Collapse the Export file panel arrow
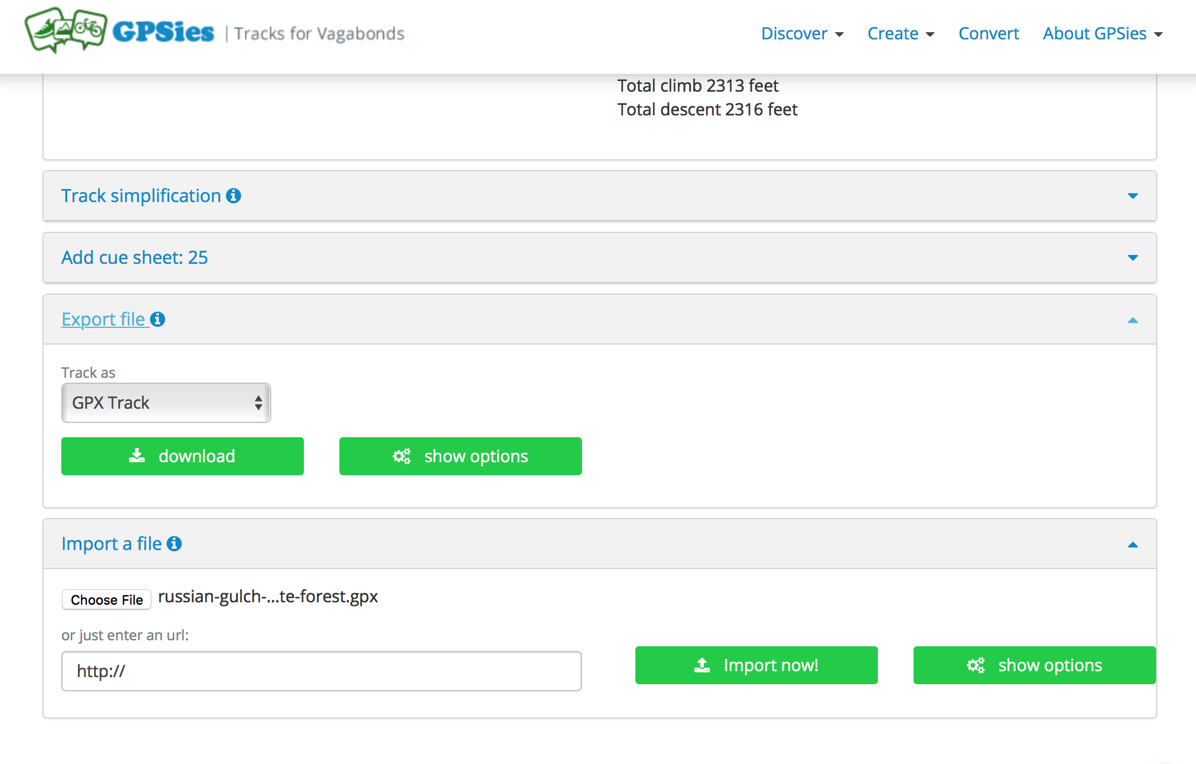Image resolution: width=1196 pixels, height=764 pixels. click(x=1133, y=320)
